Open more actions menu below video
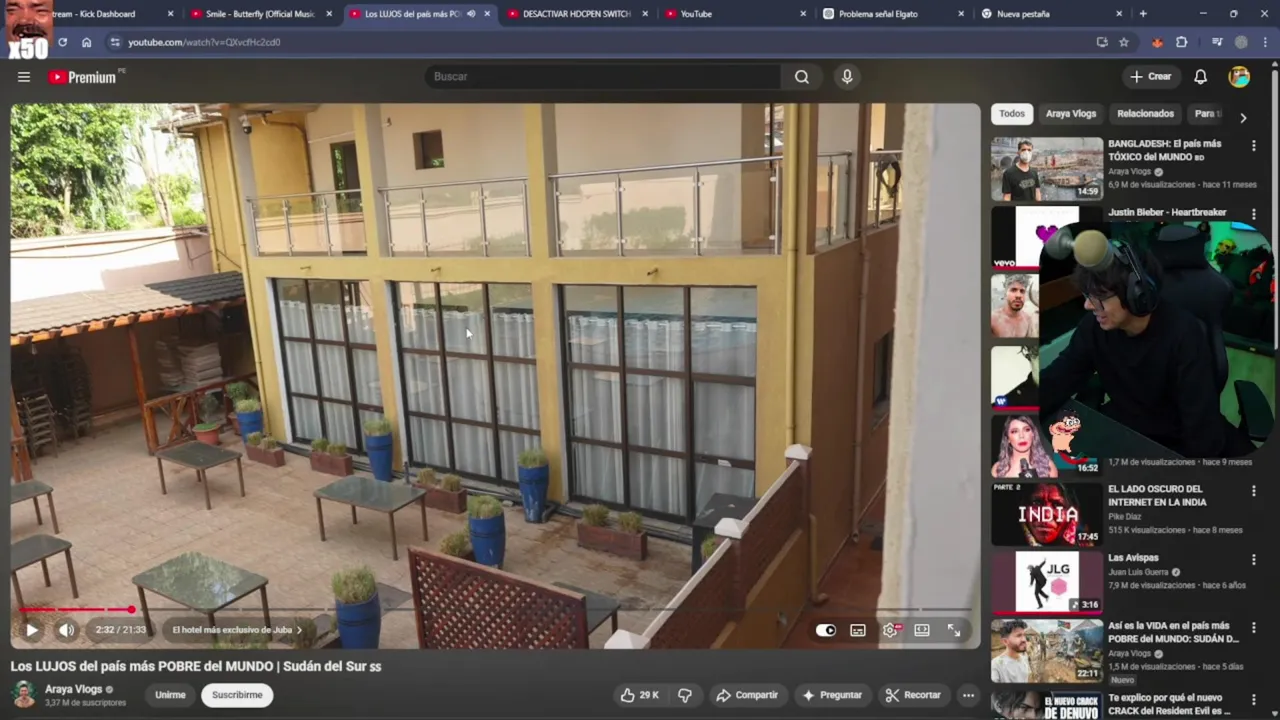1280x720 pixels. click(968, 695)
